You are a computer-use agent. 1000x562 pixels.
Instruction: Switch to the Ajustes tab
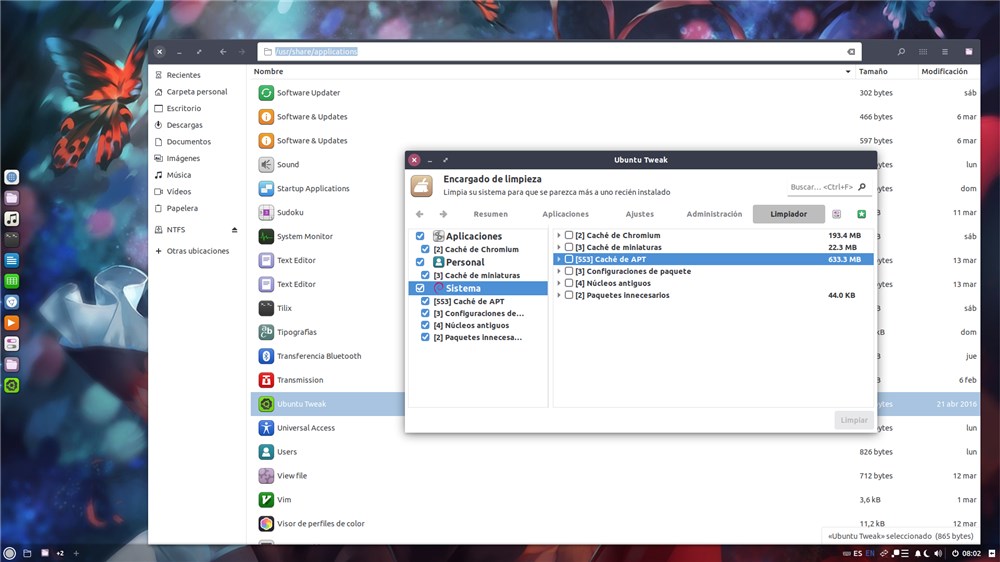click(639, 214)
